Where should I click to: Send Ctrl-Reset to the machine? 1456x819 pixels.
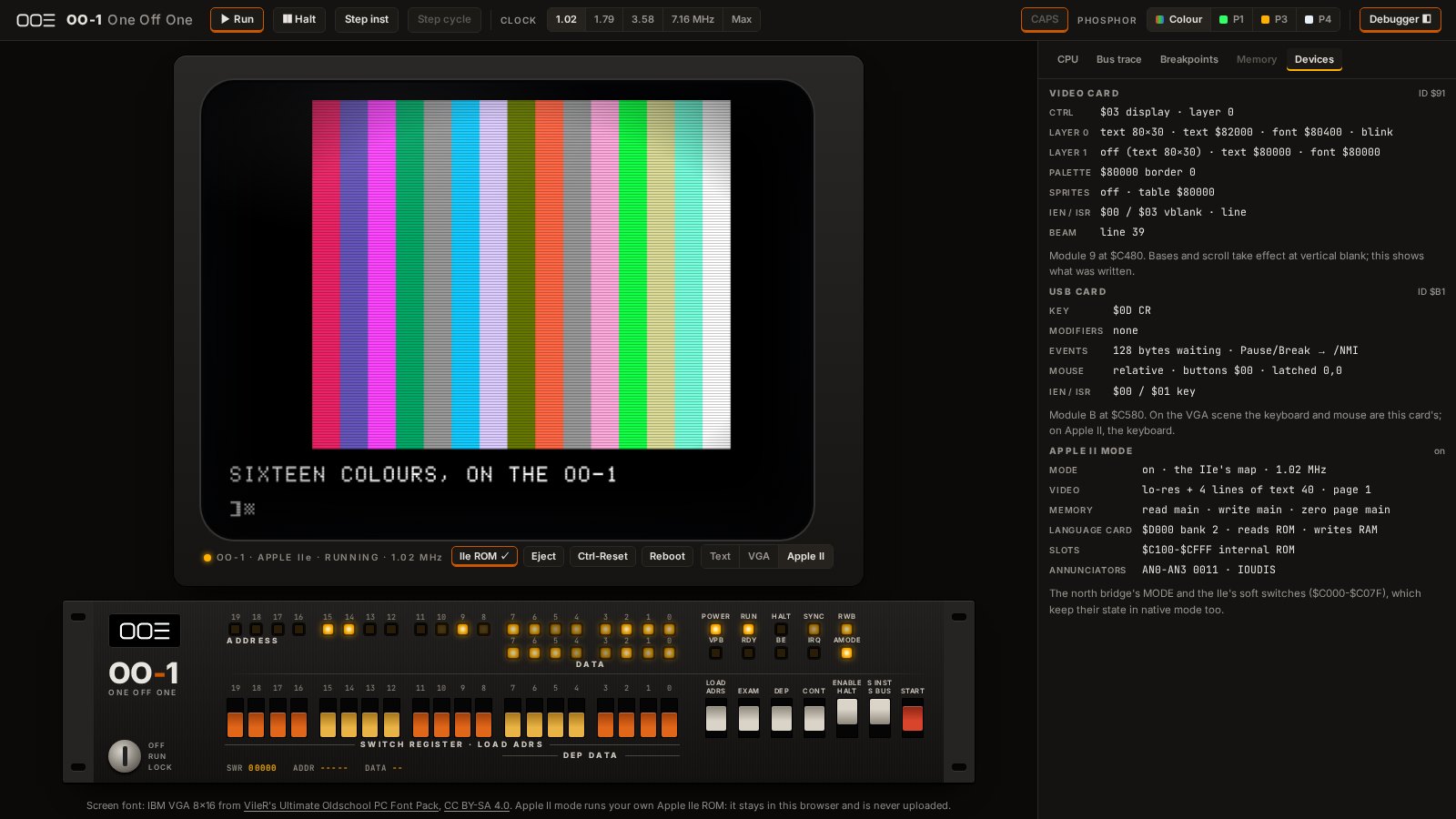pos(602,556)
